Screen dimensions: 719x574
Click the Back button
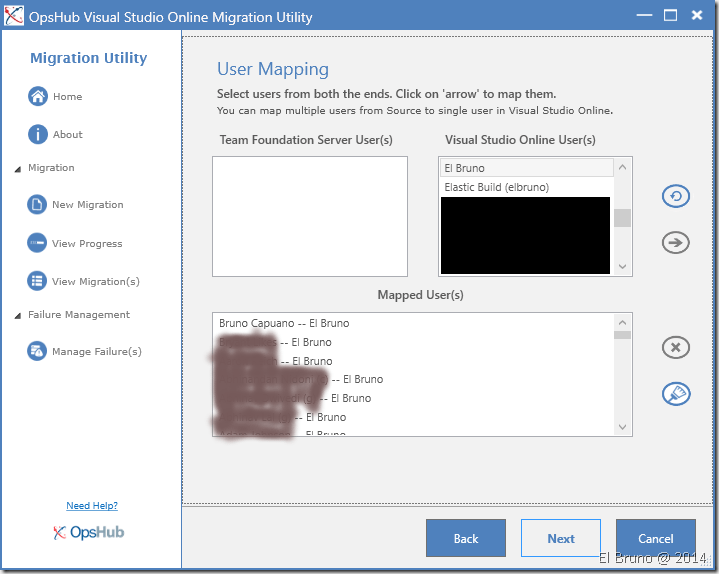click(x=465, y=538)
